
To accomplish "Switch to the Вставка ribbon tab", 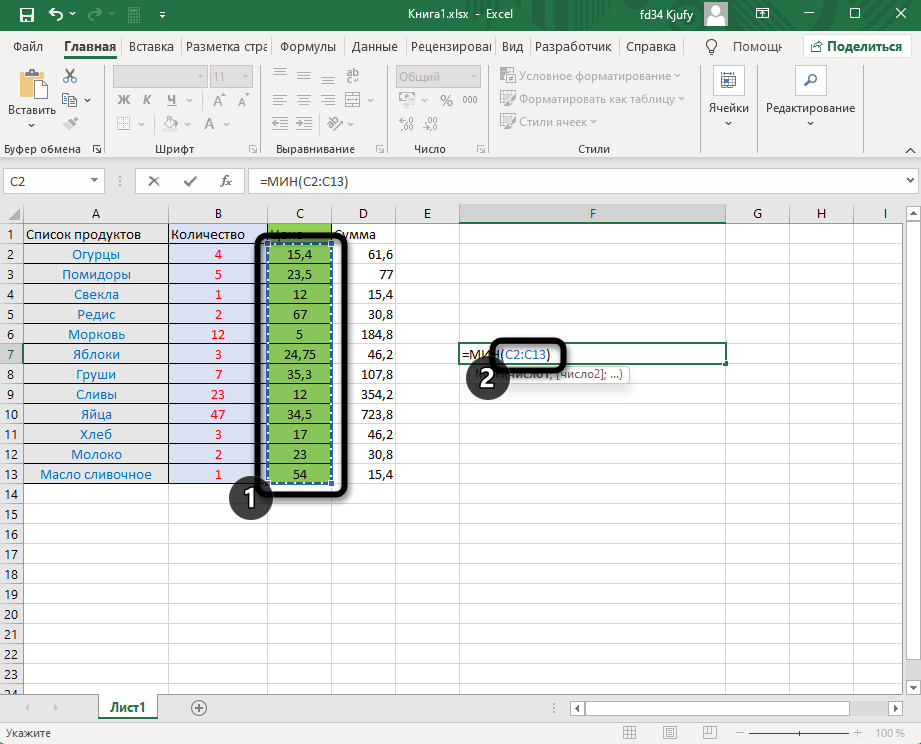I will pyautogui.click(x=151, y=47).
